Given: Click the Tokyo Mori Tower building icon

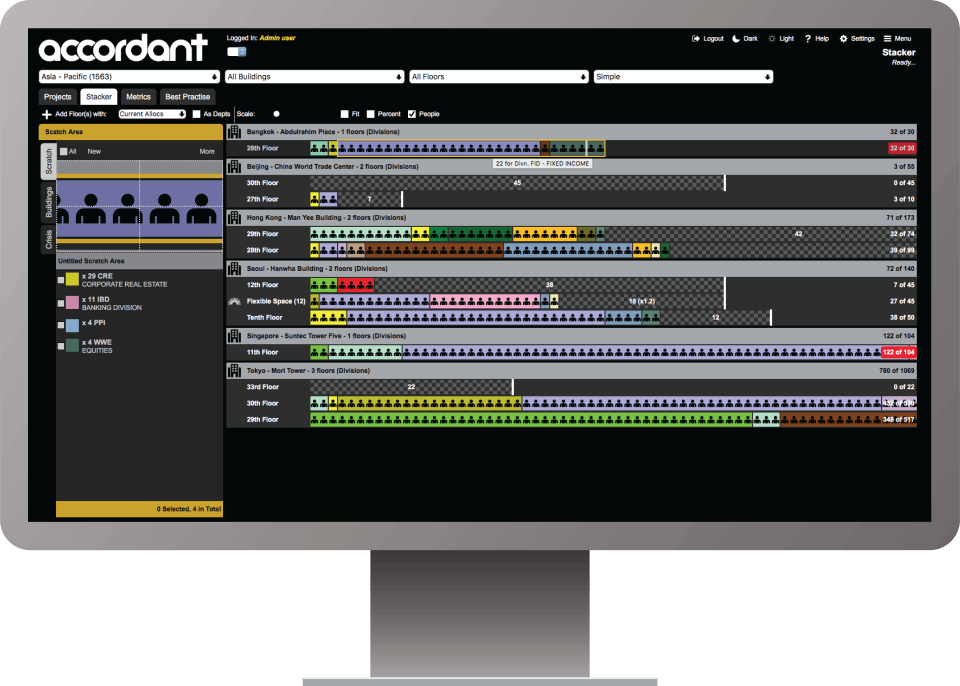Looking at the screenshot, I should click(x=234, y=371).
